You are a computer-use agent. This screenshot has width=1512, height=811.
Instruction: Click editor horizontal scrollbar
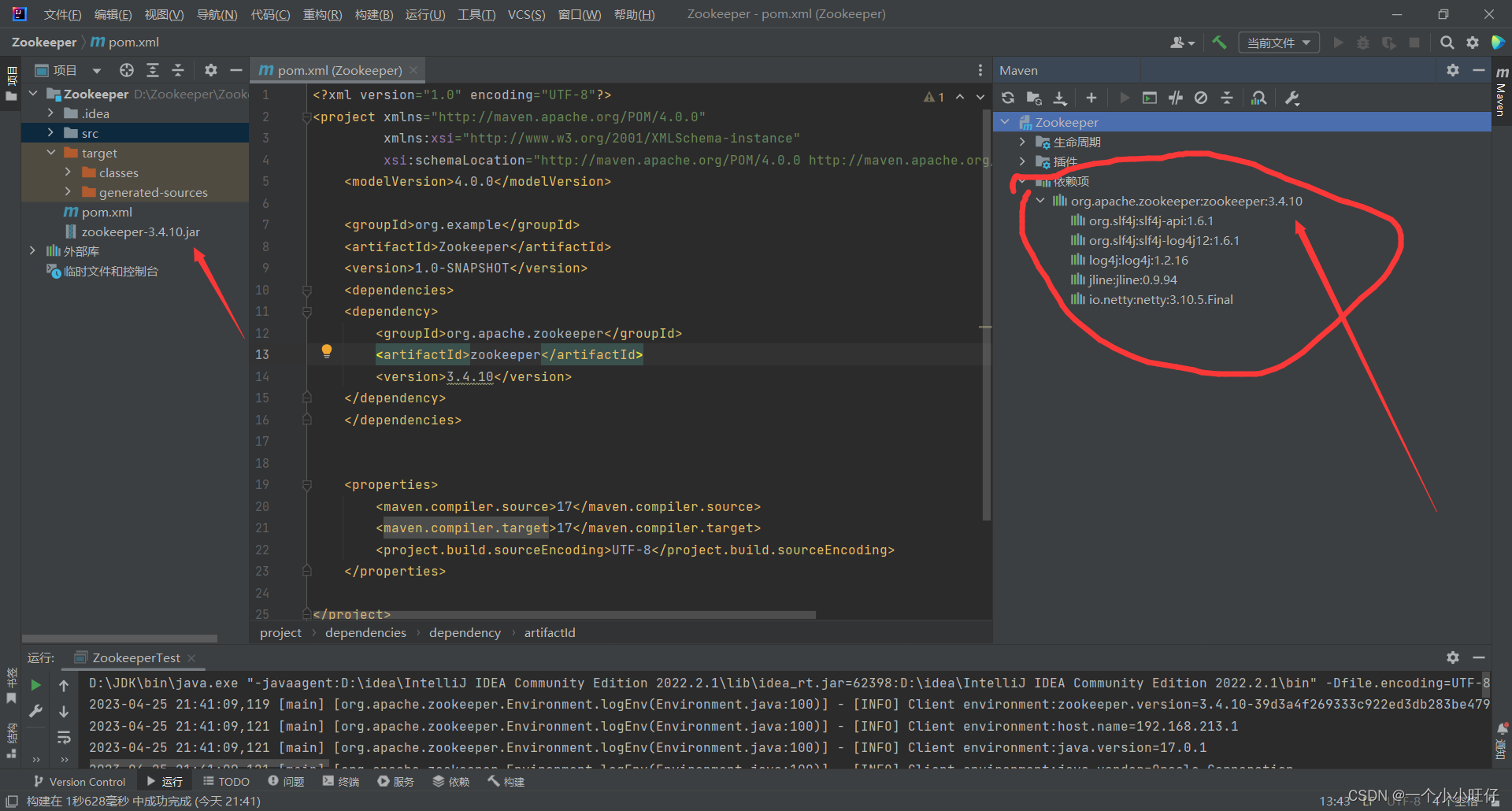coord(563,614)
